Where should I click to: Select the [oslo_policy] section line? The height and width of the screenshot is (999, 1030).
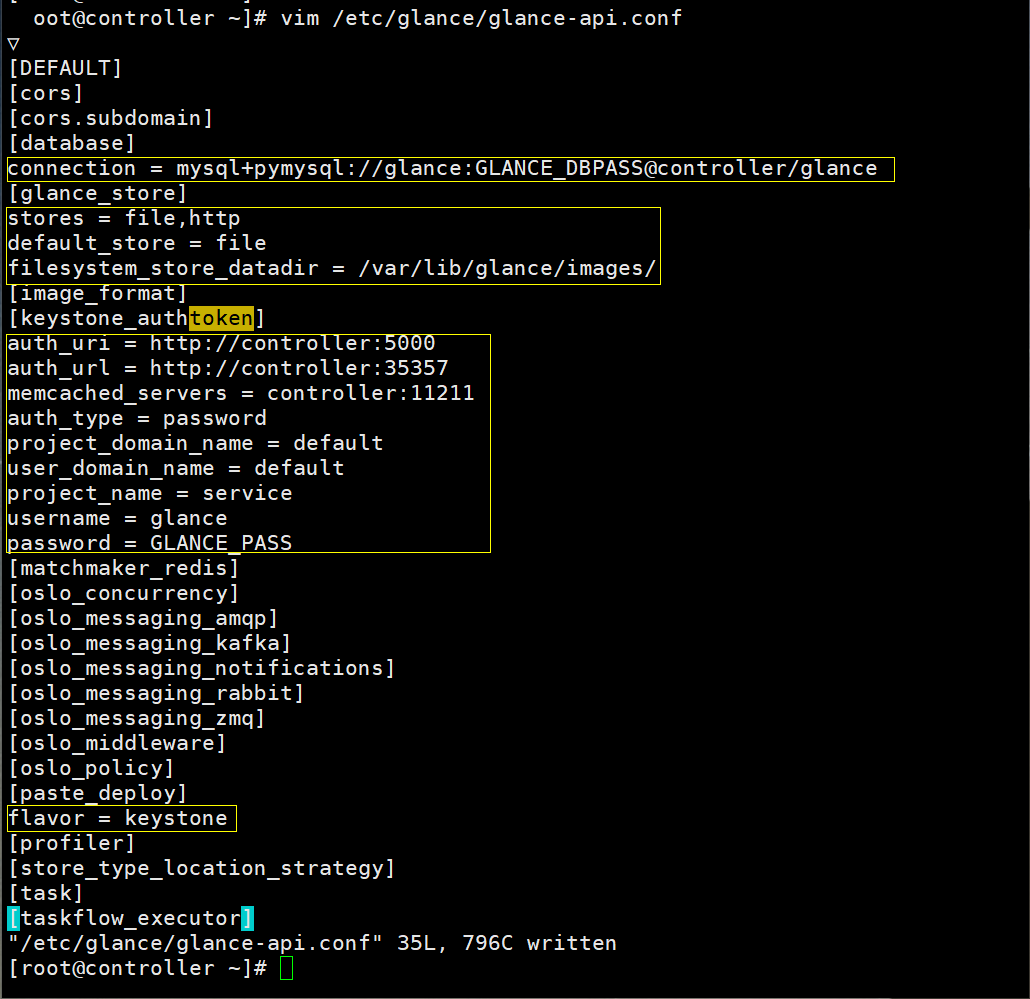click(91, 768)
